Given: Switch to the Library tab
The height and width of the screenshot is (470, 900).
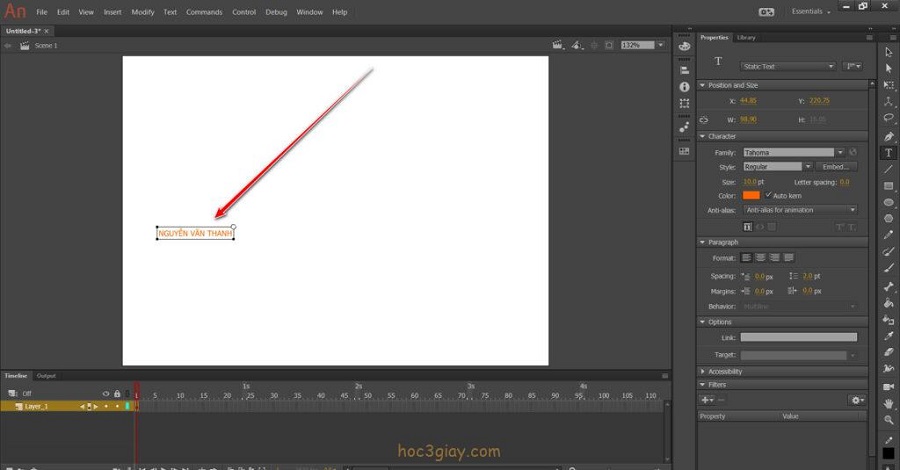Looking at the screenshot, I should tap(746, 37).
